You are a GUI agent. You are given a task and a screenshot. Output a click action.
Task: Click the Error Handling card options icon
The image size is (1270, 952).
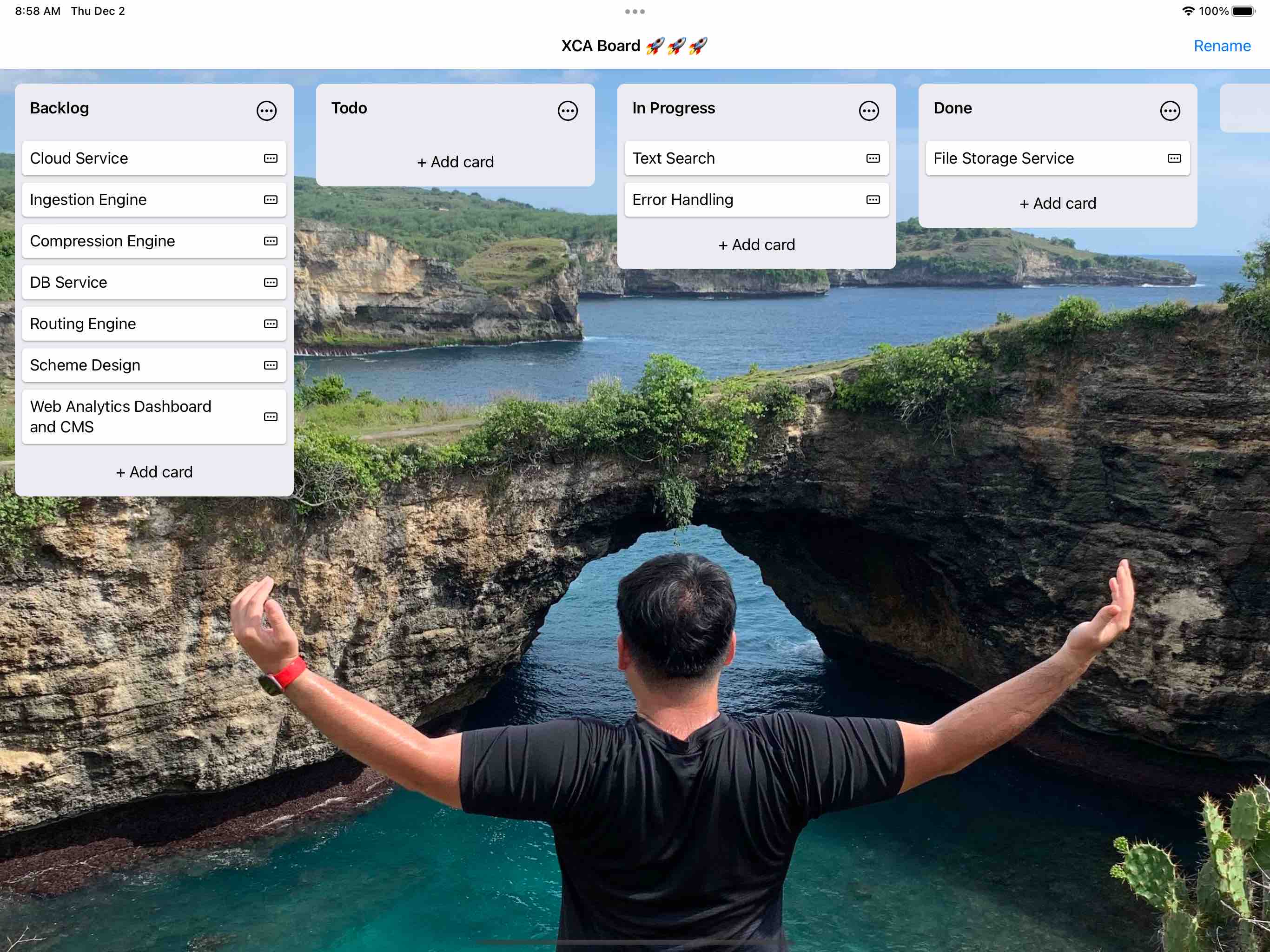point(873,200)
